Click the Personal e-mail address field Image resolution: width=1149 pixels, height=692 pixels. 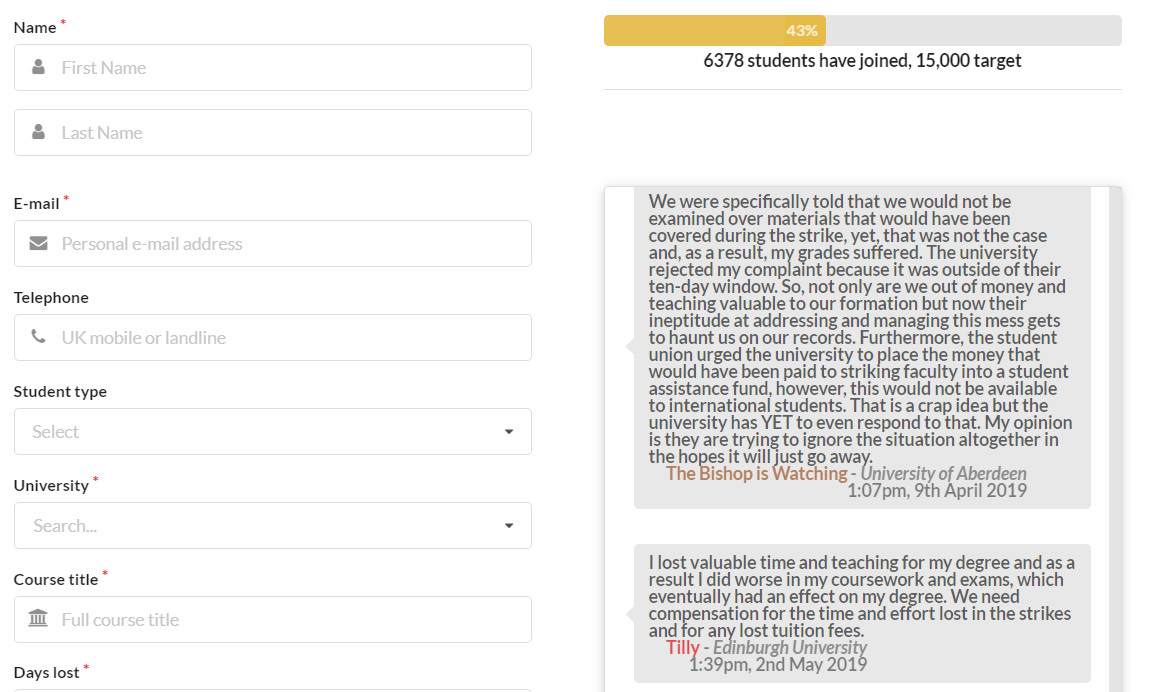point(273,243)
